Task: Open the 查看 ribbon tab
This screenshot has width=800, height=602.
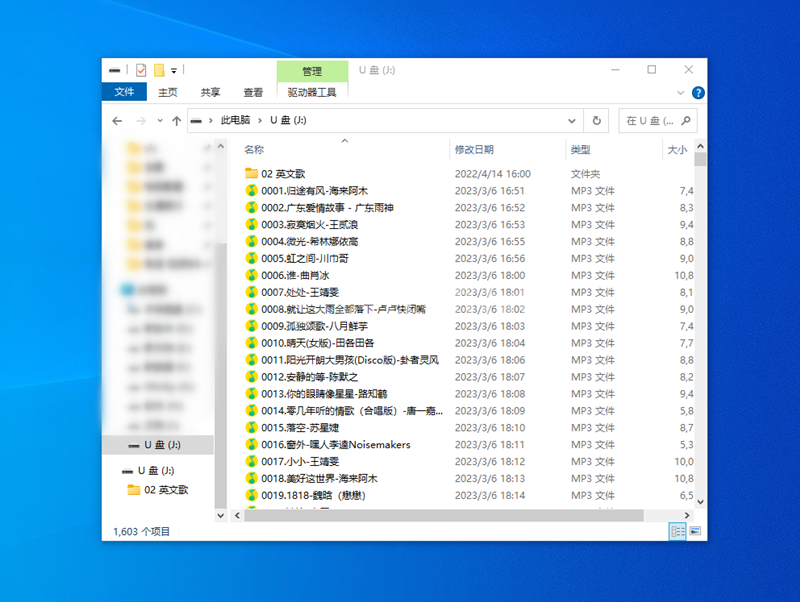Action: [253, 92]
